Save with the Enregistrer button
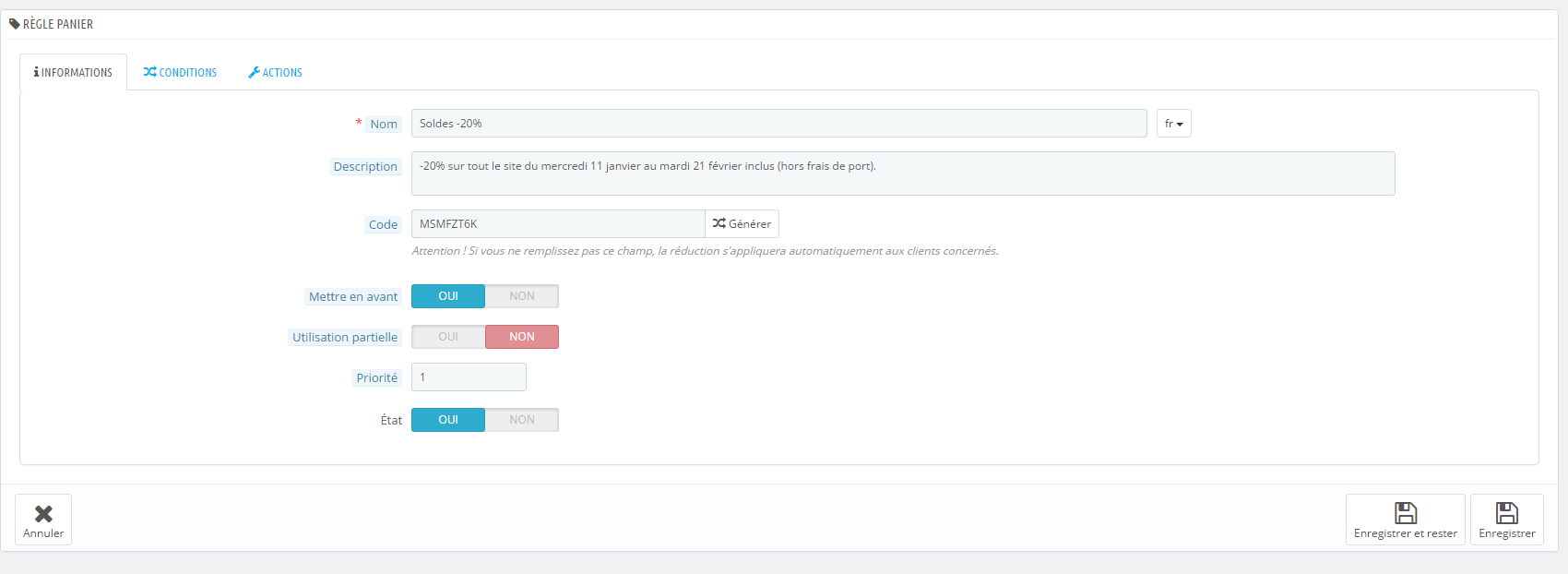The height and width of the screenshot is (574, 1568). point(1506,520)
